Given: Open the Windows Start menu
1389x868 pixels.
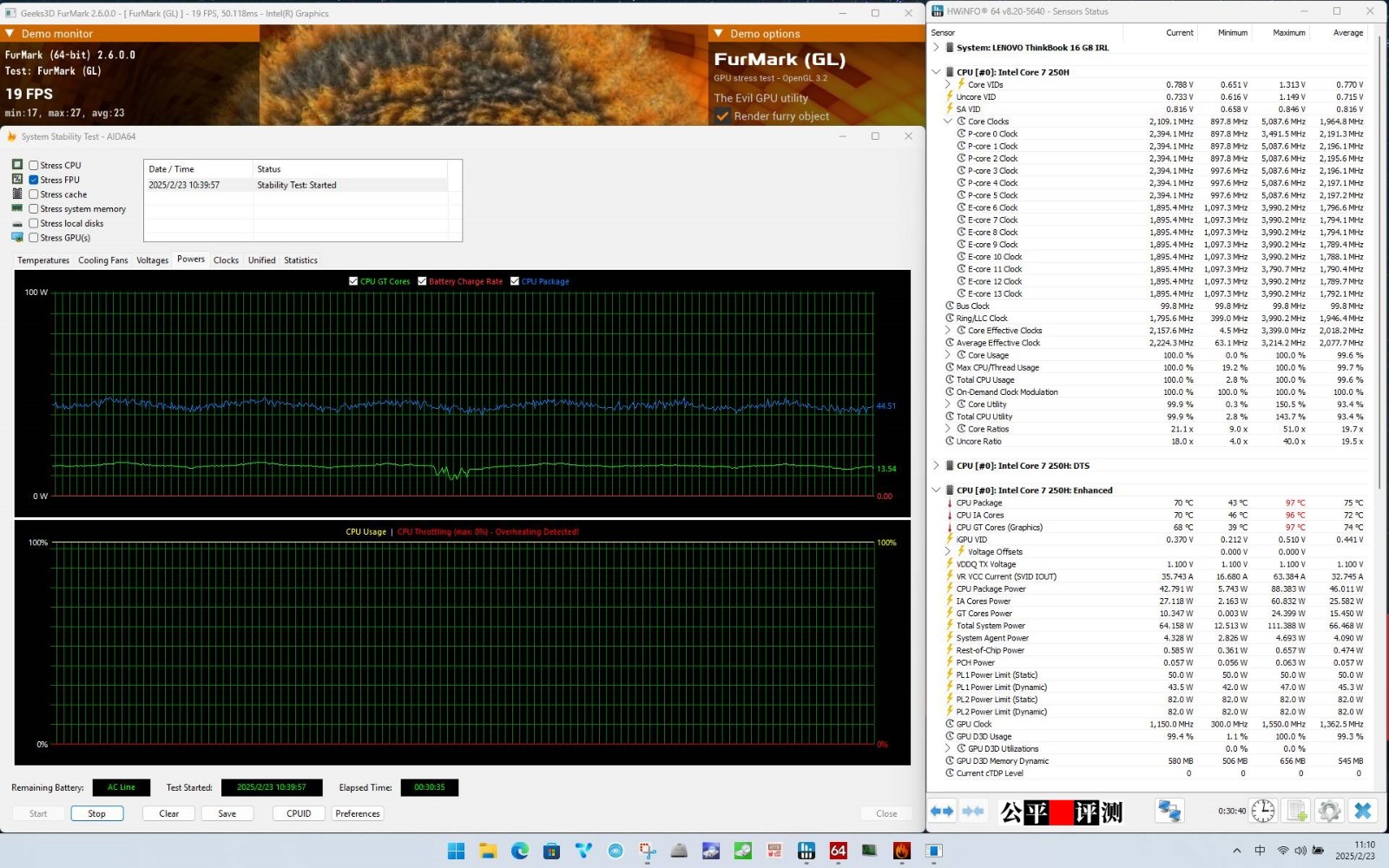Looking at the screenshot, I should tap(456, 851).
